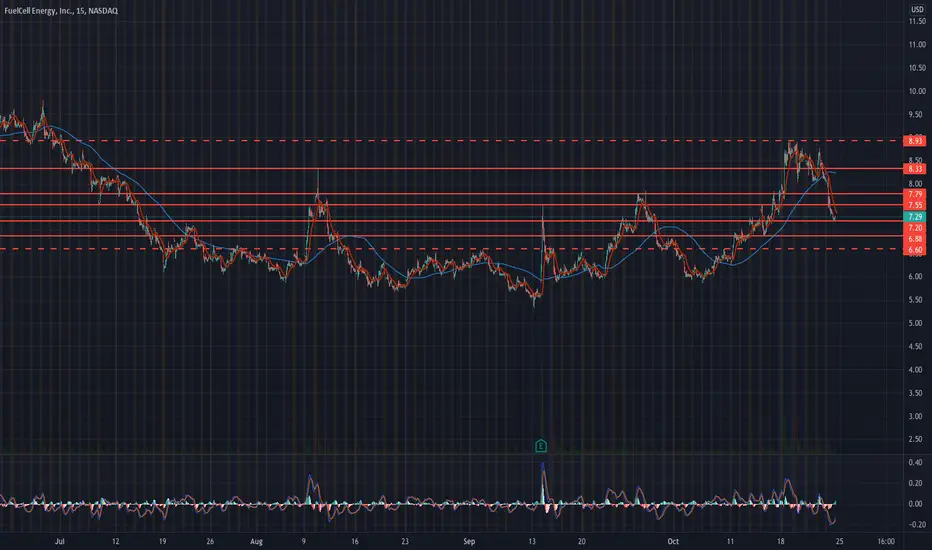
Task: Select the 7.20 red price level tag
Action: click(915, 228)
